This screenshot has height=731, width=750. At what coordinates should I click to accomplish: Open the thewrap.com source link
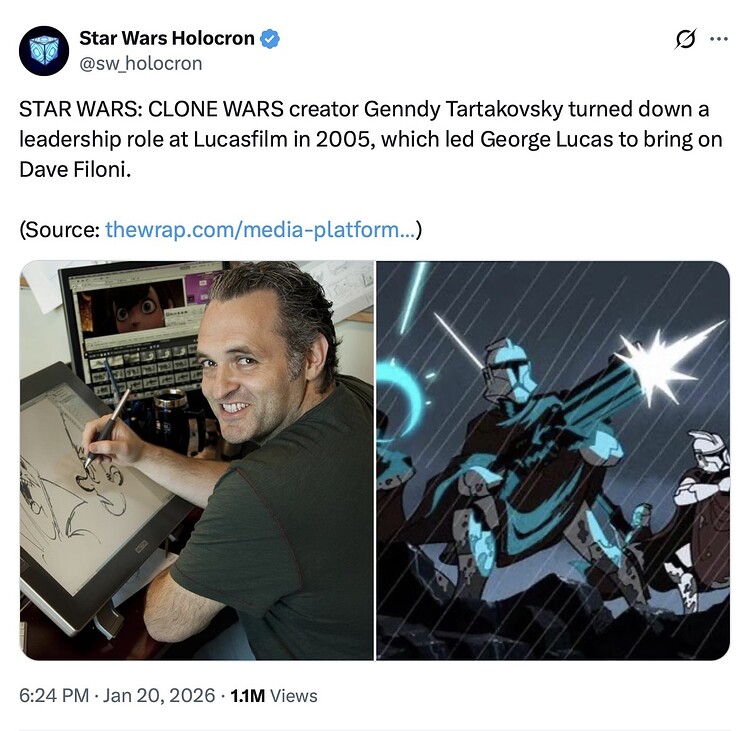click(260, 230)
